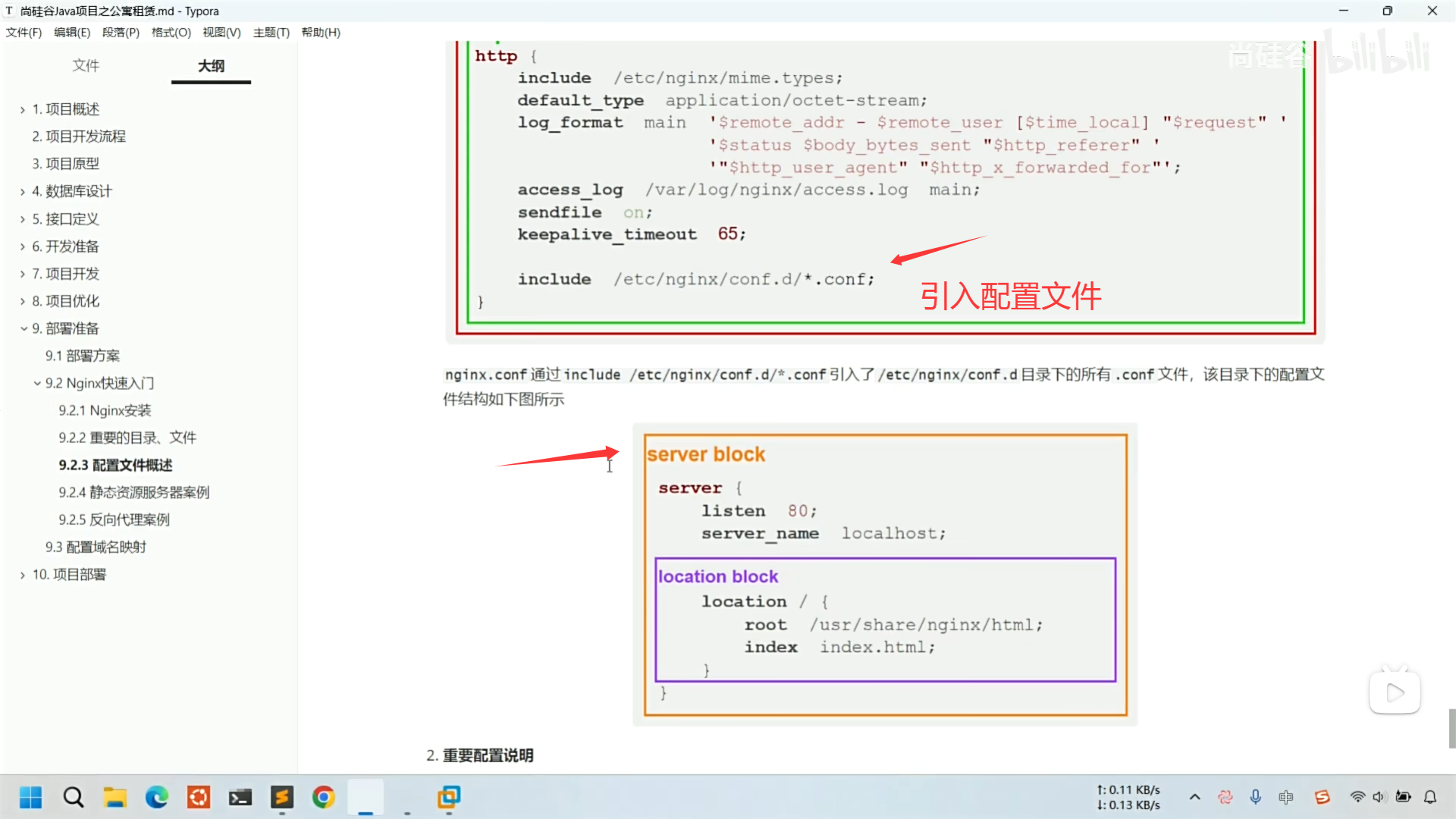Image resolution: width=1456 pixels, height=819 pixels.
Task: Launch Microsoft Edge from taskbar
Action: (157, 797)
